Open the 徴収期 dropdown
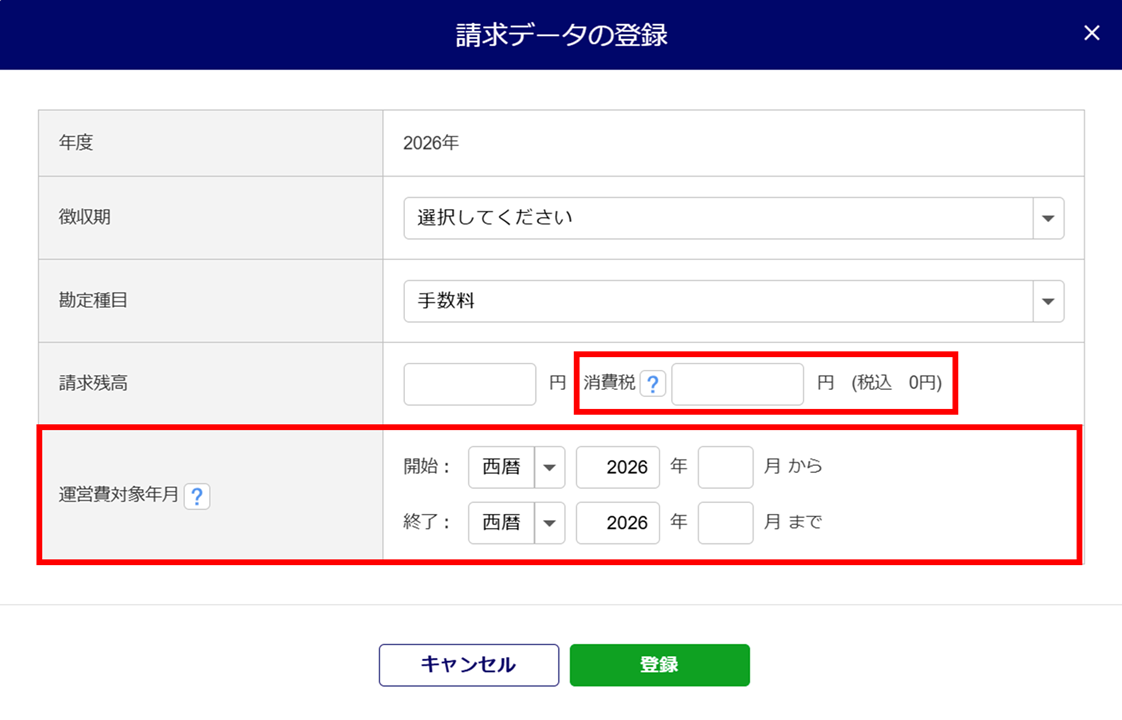The image size is (1122, 720). point(733,218)
